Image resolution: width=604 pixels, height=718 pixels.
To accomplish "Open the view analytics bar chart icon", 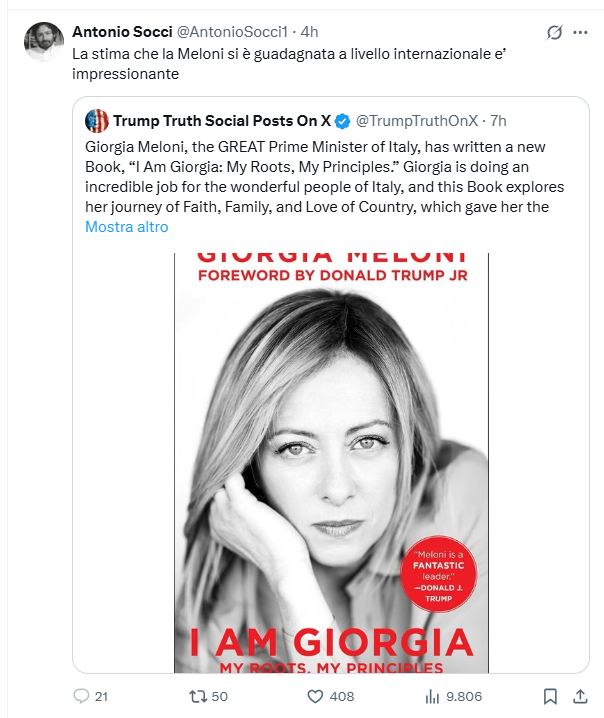I will [x=433, y=696].
